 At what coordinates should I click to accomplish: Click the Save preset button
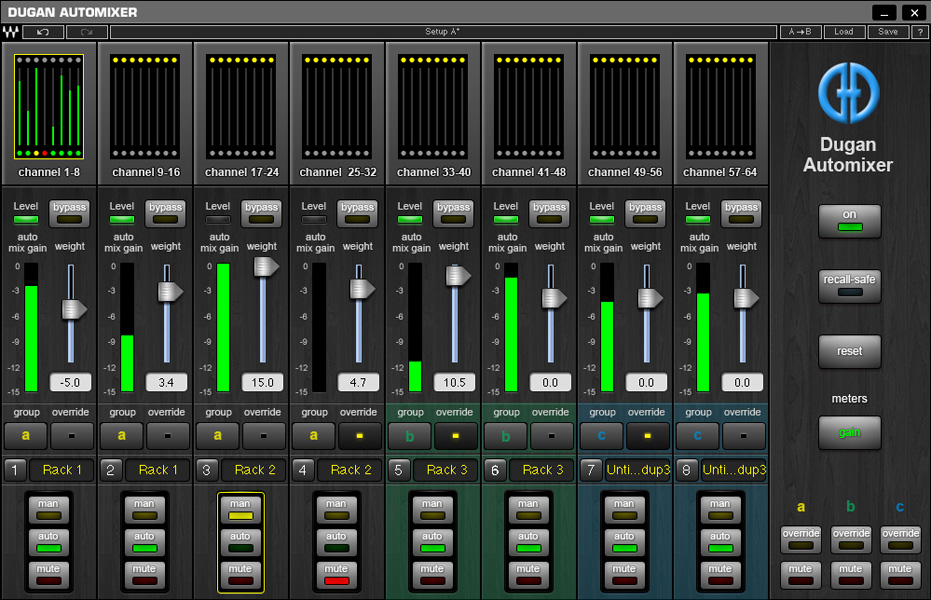(888, 32)
